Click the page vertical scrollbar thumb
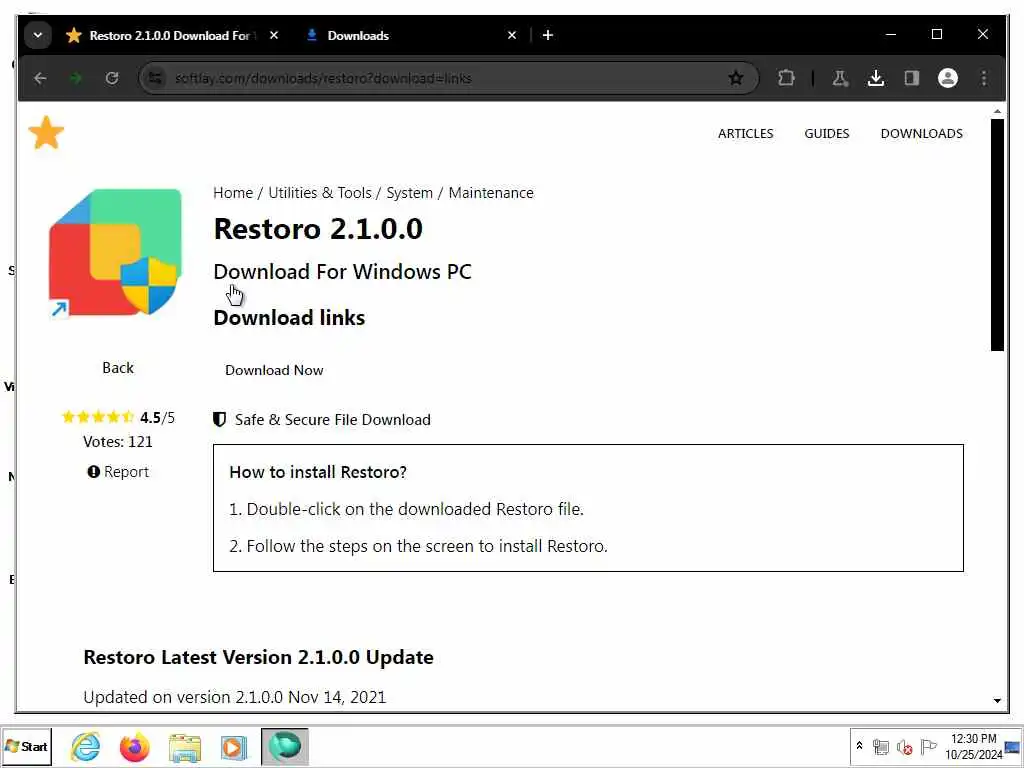The width and height of the screenshot is (1024, 768). [997, 235]
